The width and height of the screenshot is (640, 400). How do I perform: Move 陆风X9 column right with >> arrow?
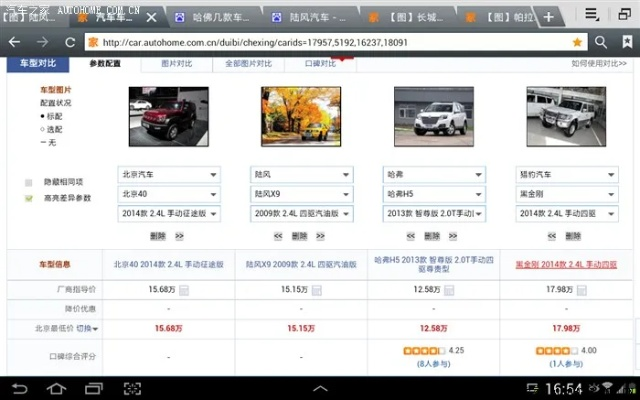click(320, 236)
